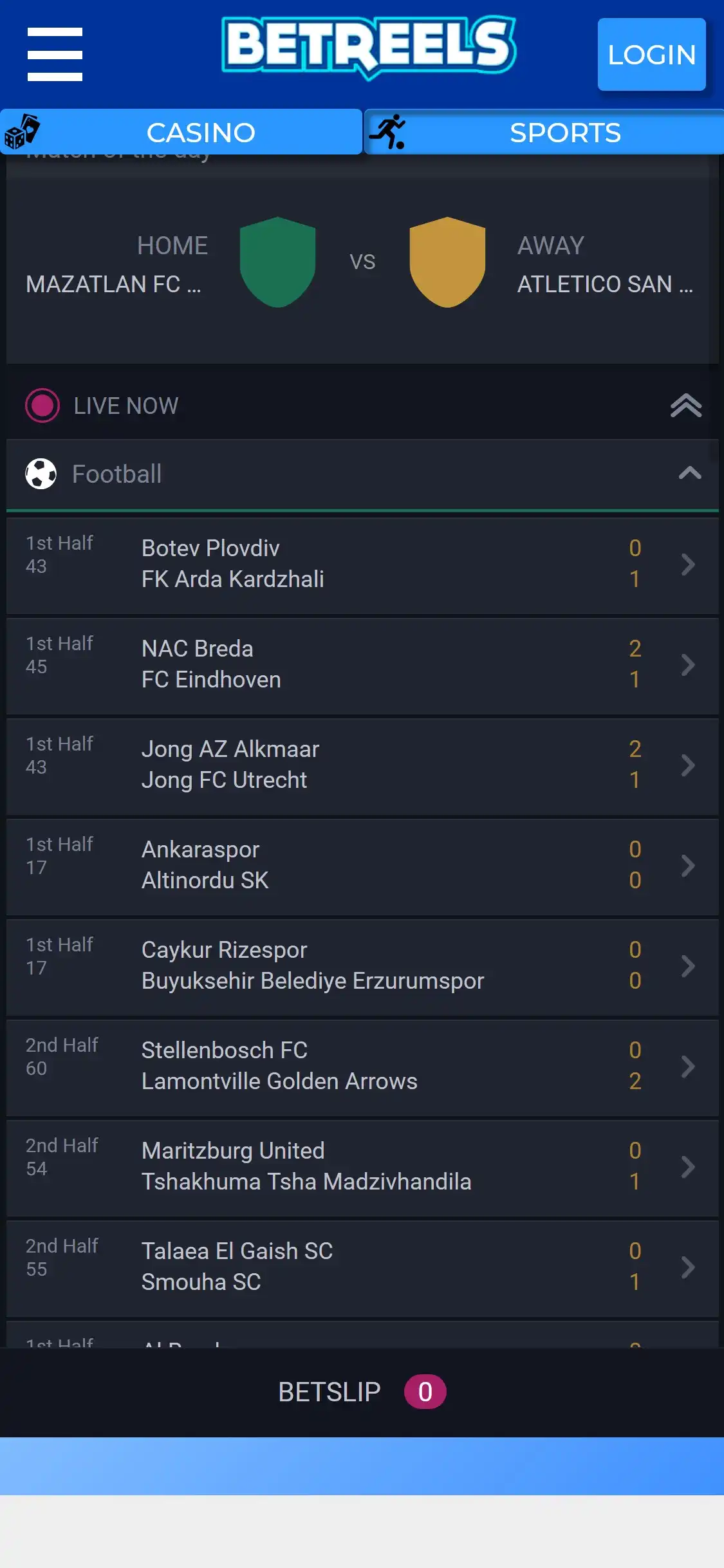Switch to the Sports tab

click(x=564, y=133)
